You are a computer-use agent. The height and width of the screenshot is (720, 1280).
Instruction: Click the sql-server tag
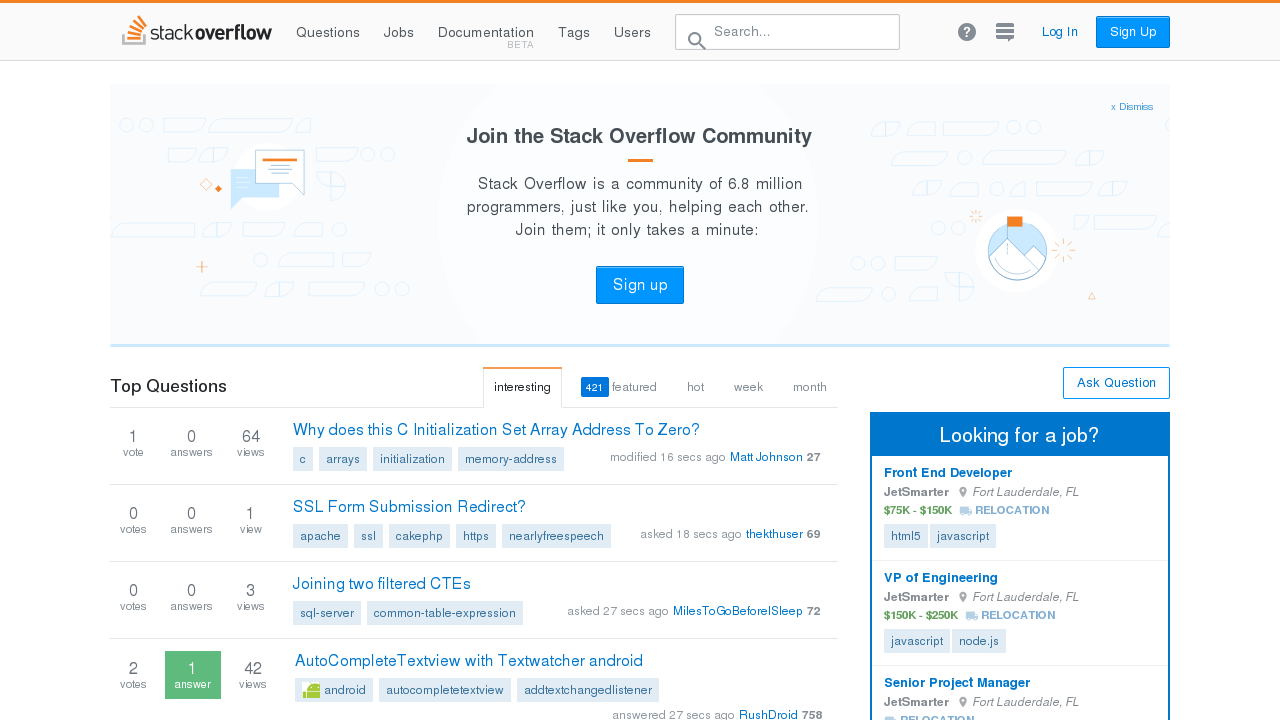point(327,613)
